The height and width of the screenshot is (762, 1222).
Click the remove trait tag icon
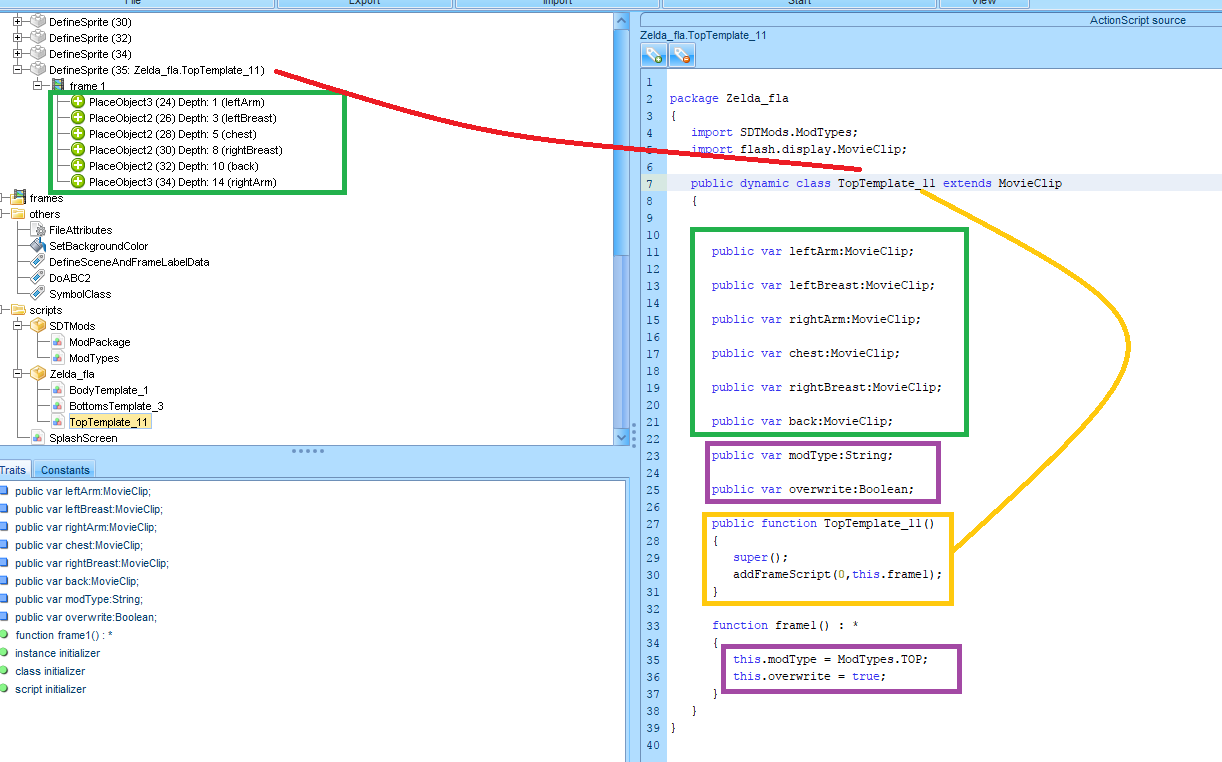(x=682, y=56)
